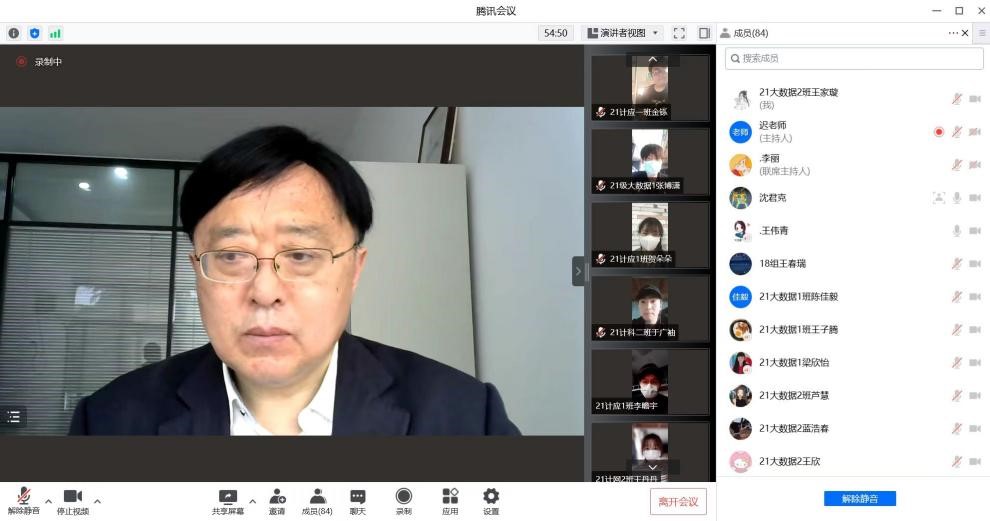
Task: Open the 应用 apps icon
Action: [x=450, y=501]
